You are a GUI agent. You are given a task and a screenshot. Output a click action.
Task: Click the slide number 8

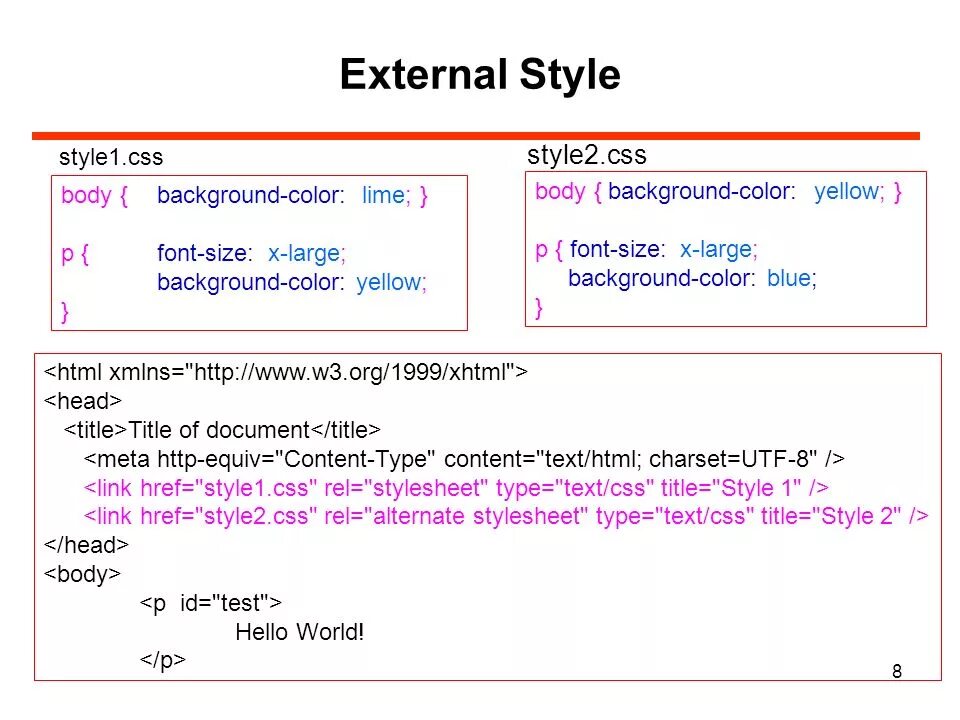pyautogui.click(x=897, y=672)
